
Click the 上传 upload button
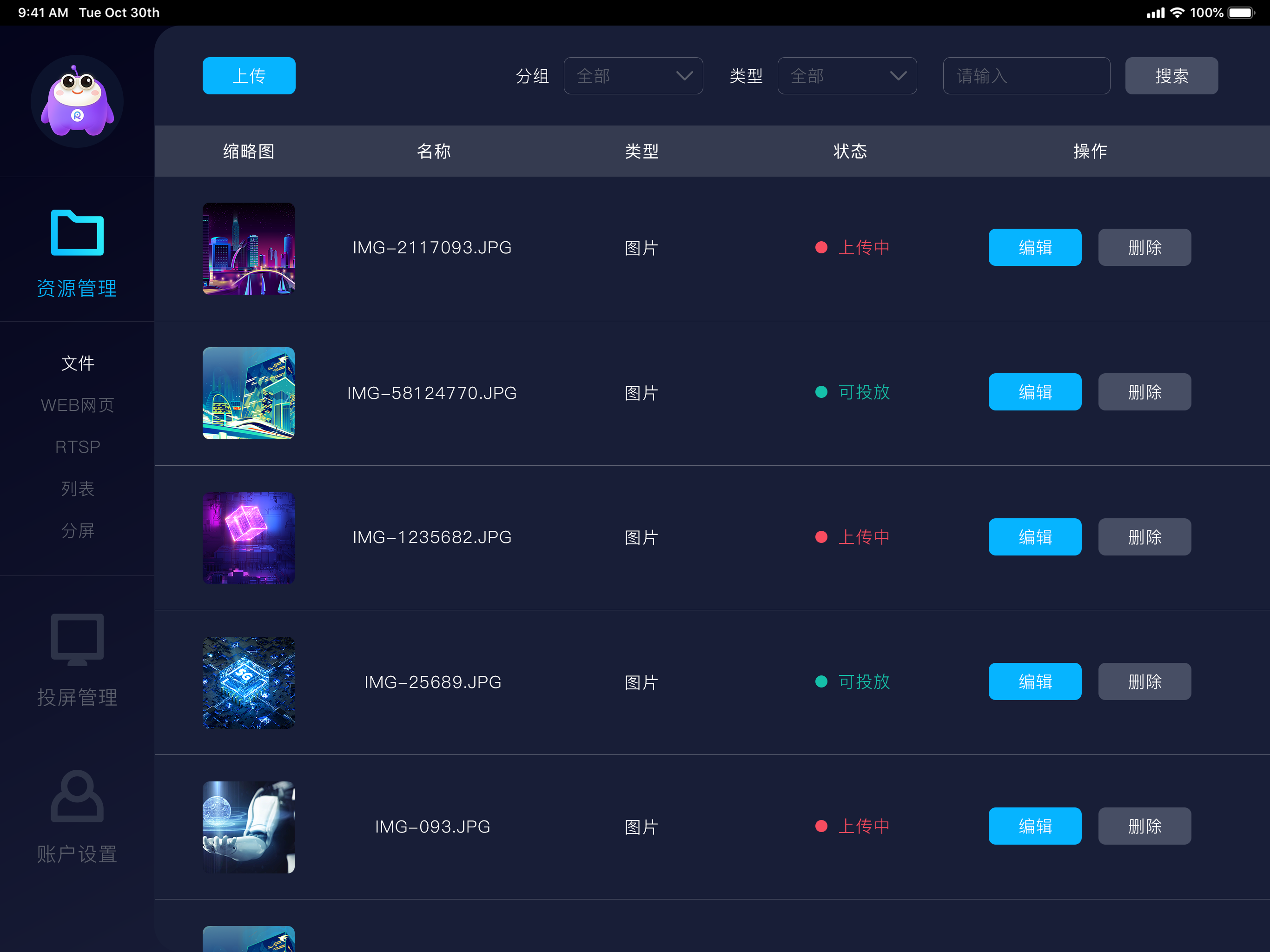(x=249, y=76)
